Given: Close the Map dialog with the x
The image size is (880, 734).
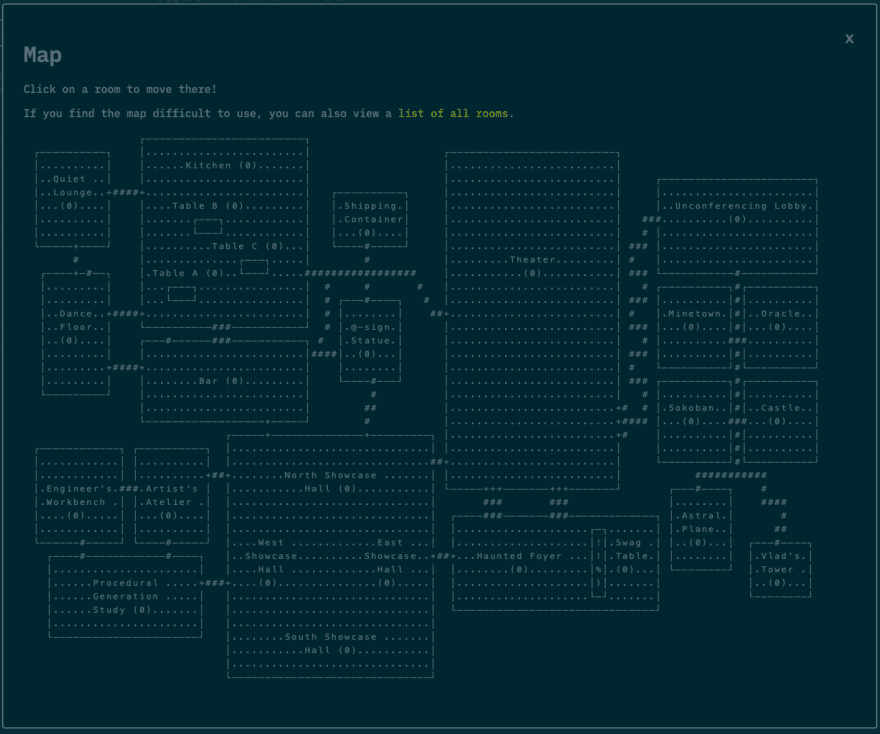Looking at the screenshot, I should coord(849,39).
